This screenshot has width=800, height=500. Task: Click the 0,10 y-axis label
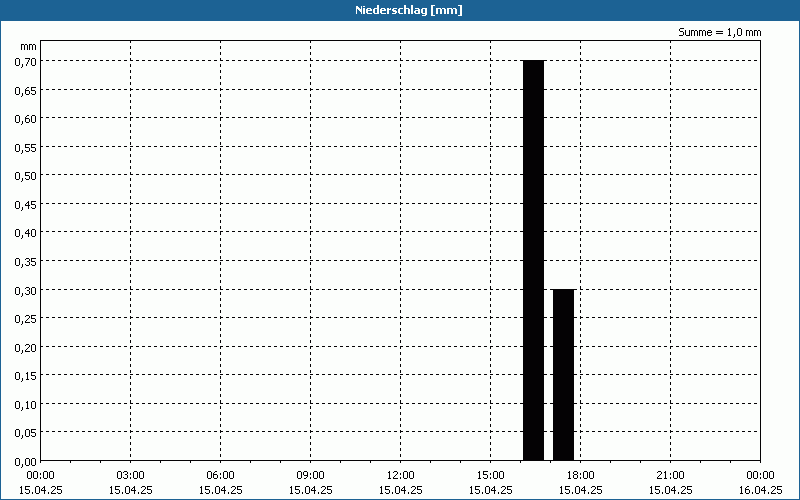[x=26, y=404]
